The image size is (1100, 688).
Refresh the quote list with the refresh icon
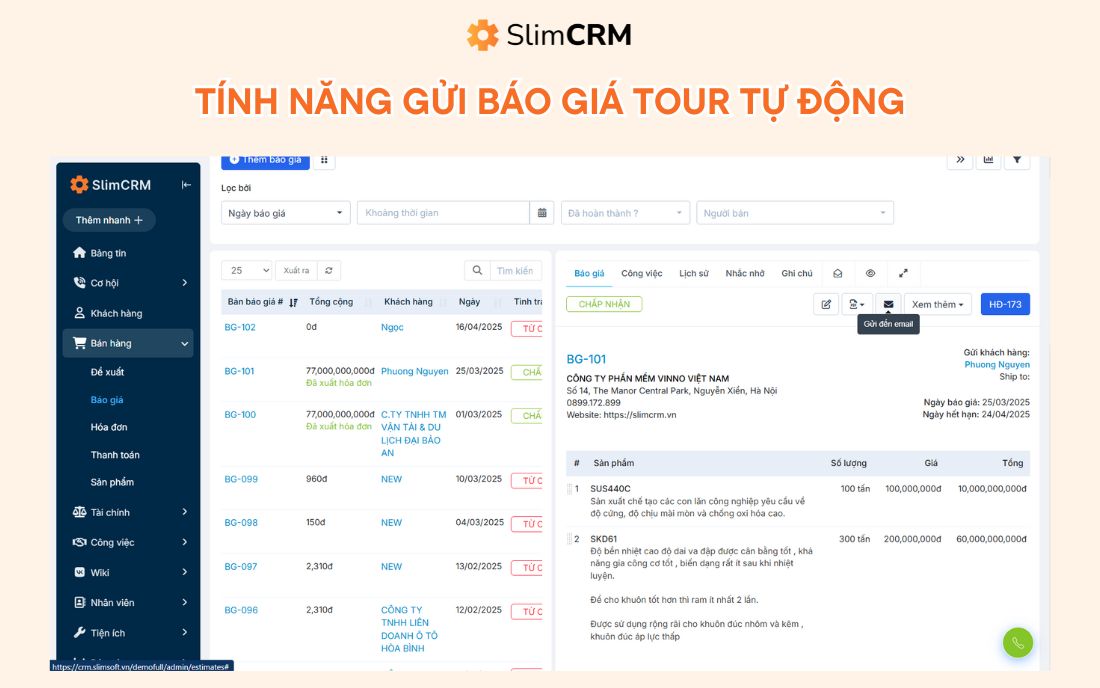(328, 270)
